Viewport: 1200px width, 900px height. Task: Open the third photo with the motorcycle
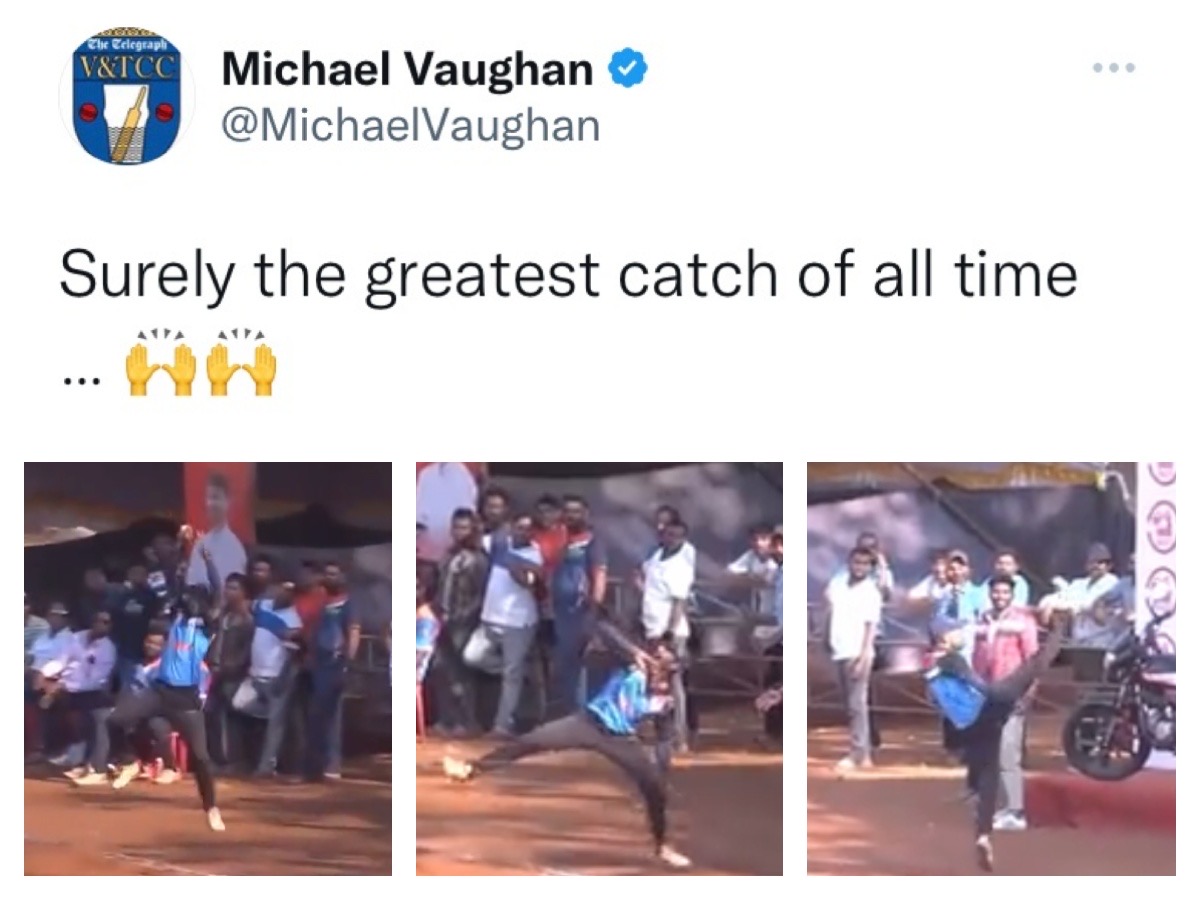991,668
